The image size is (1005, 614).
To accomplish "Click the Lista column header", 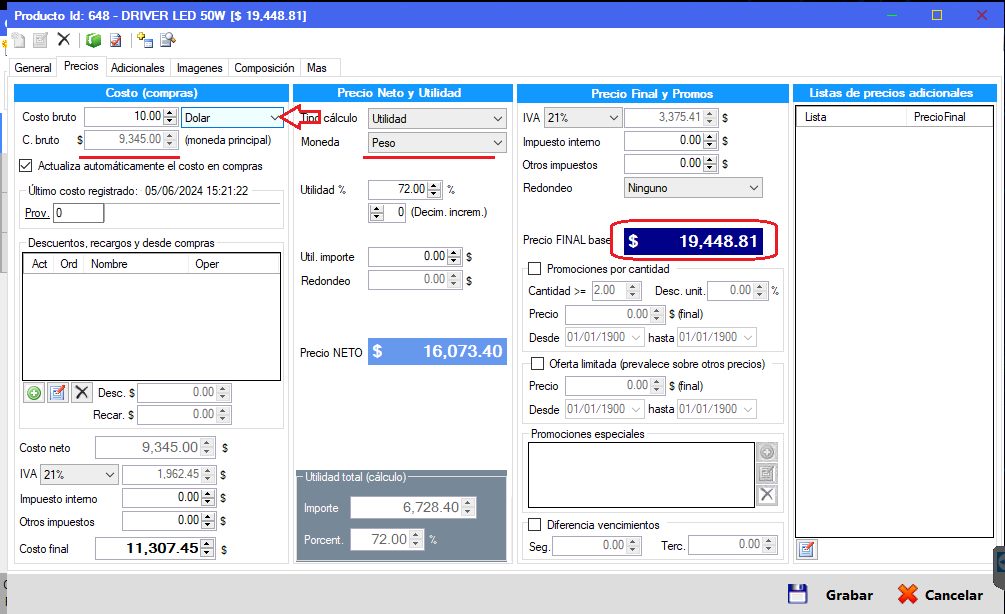I will pos(852,117).
